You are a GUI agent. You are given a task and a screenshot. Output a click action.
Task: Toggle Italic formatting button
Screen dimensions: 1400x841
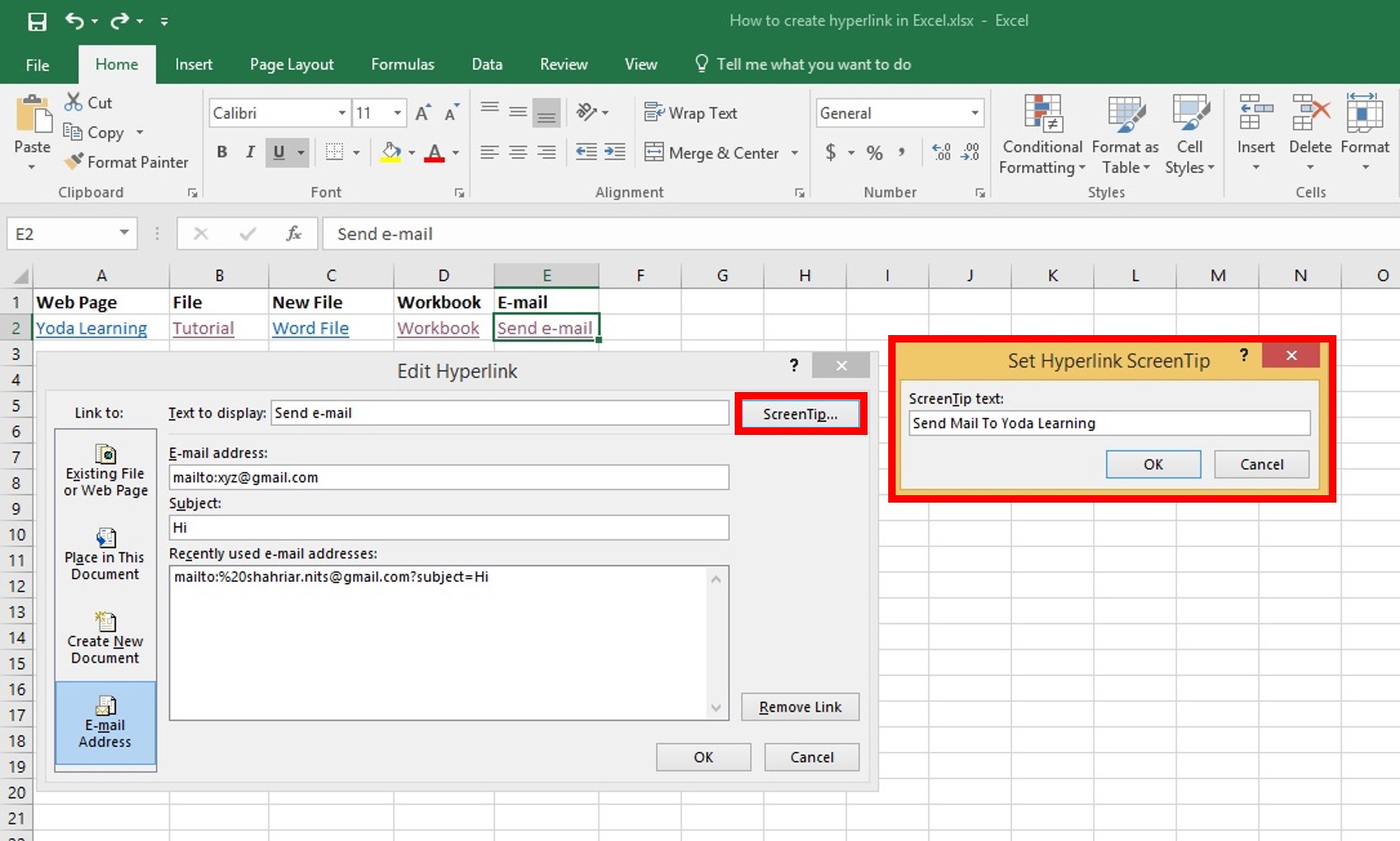coord(249,152)
